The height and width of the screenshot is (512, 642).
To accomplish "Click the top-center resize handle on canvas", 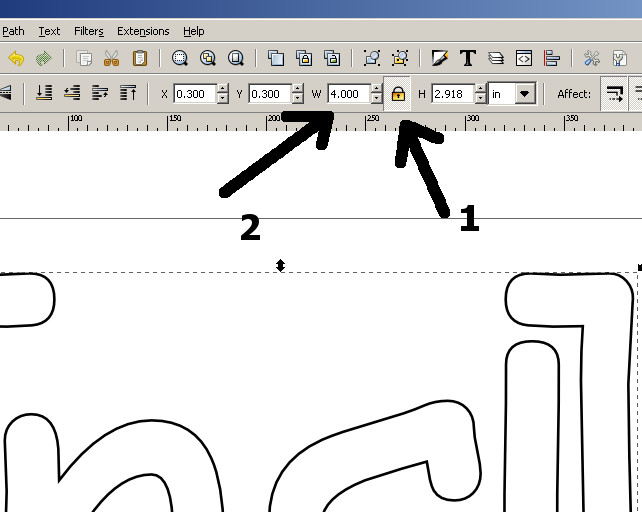I will pos(281,265).
